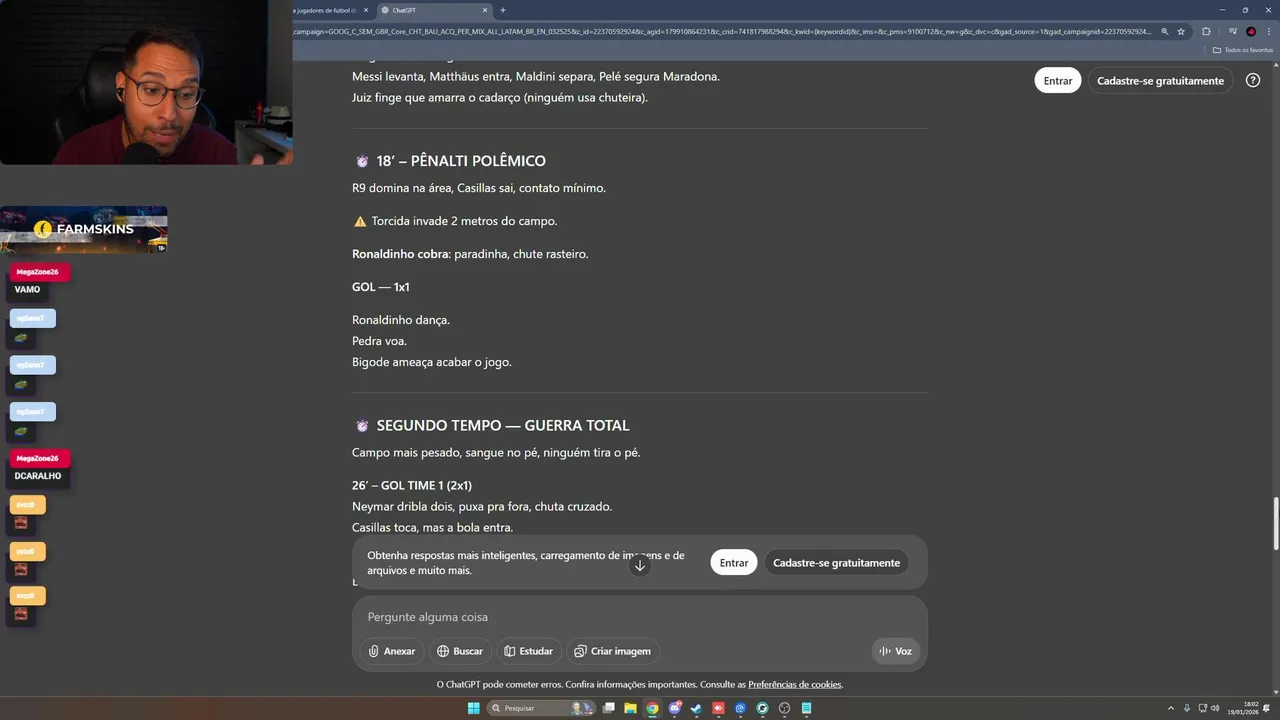1280x720 pixels.
Task: Open Steam from the taskbar
Action: pyautogui.click(x=696, y=708)
